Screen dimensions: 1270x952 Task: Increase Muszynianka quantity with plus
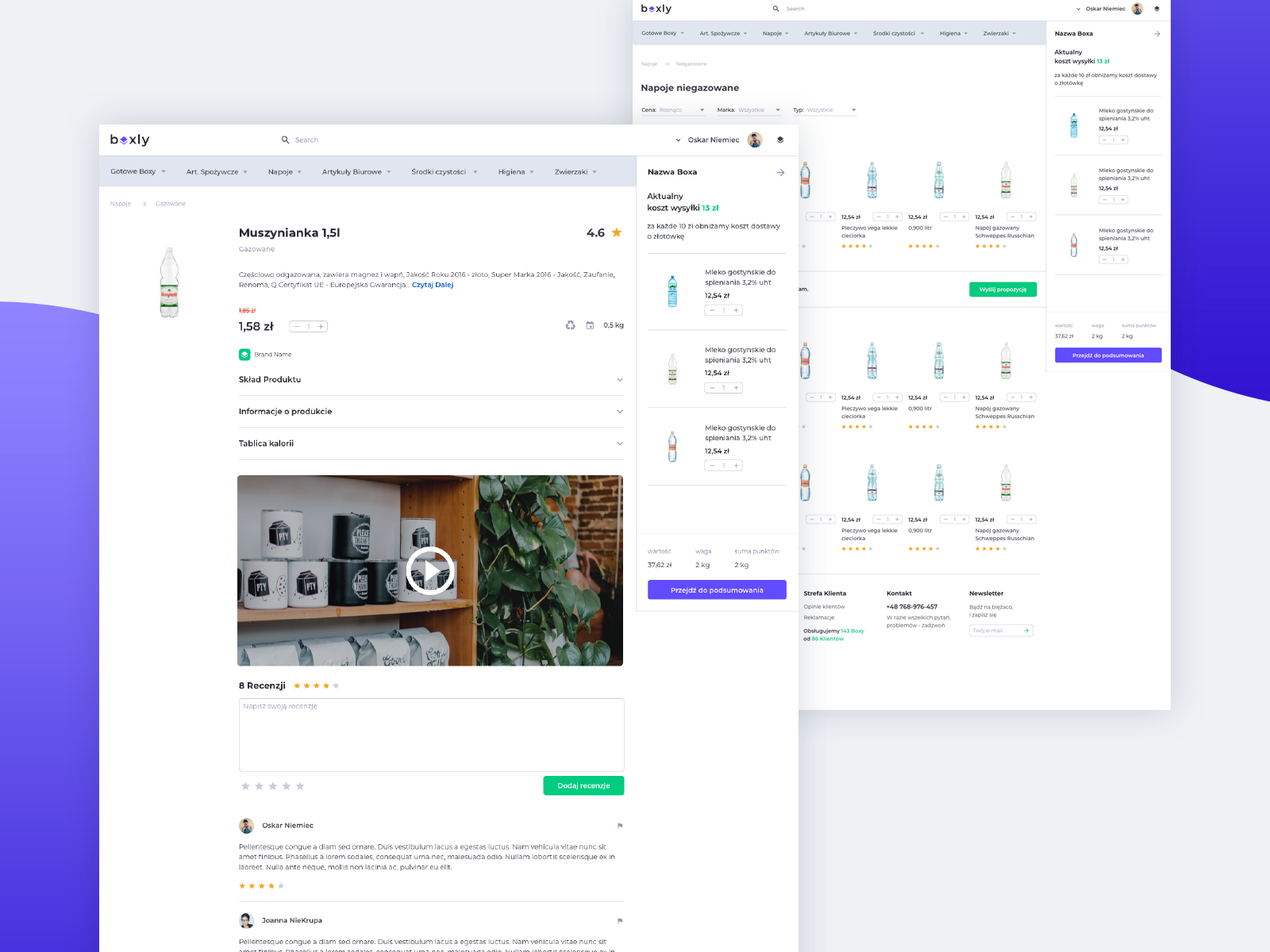(321, 326)
